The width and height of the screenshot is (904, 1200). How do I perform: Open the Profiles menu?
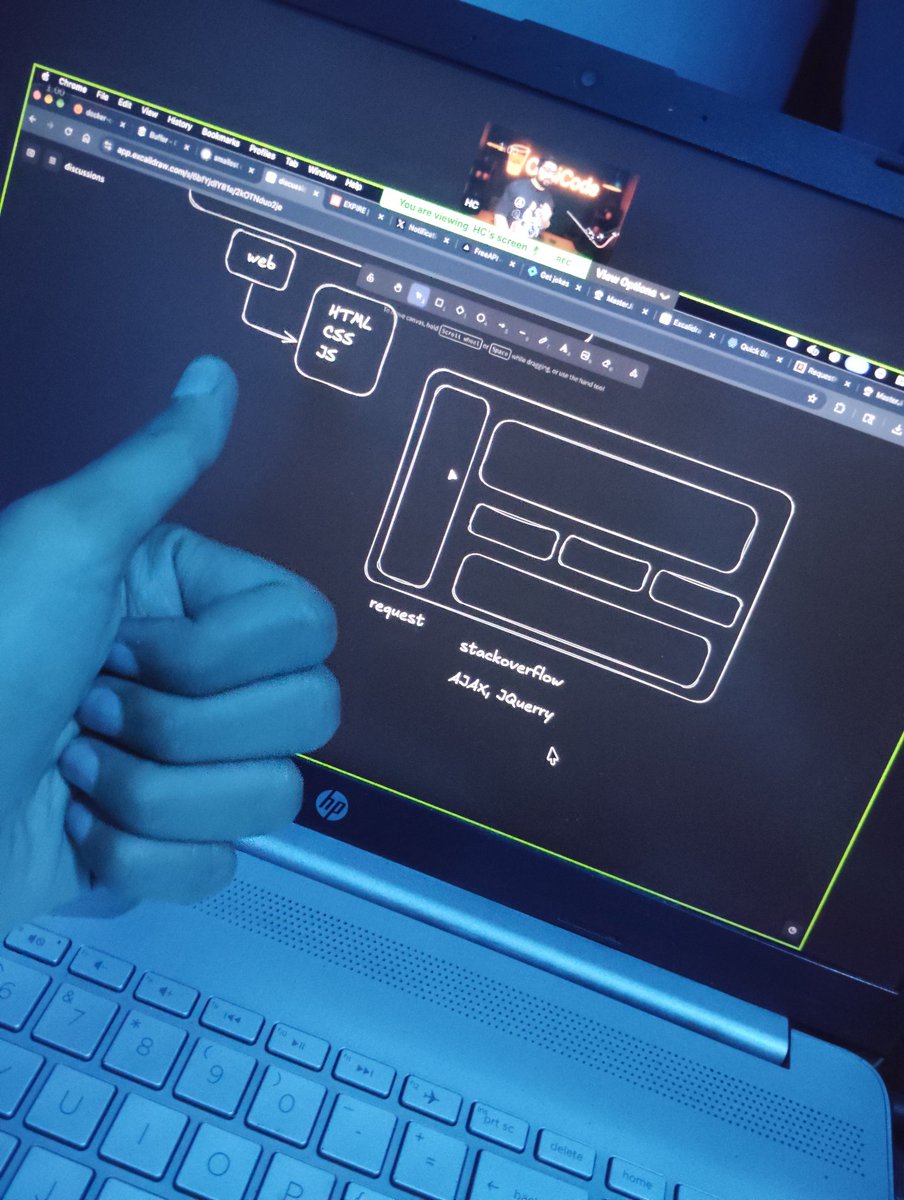(262, 153)
